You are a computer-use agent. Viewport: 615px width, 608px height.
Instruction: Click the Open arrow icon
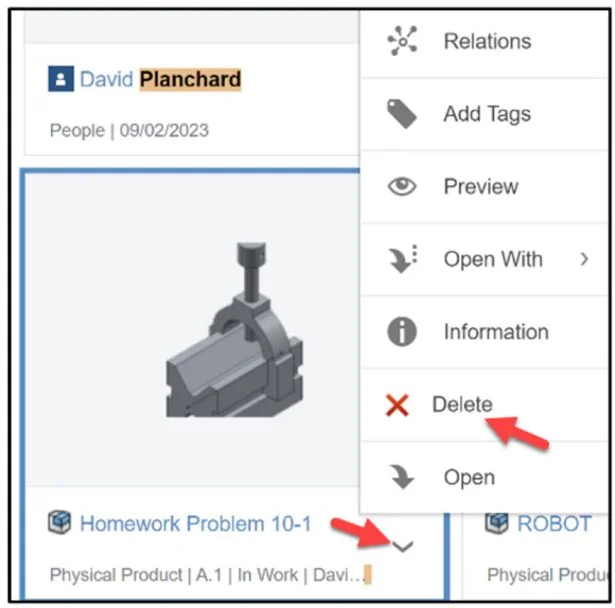pyautogui.click(x=402, y=478)
